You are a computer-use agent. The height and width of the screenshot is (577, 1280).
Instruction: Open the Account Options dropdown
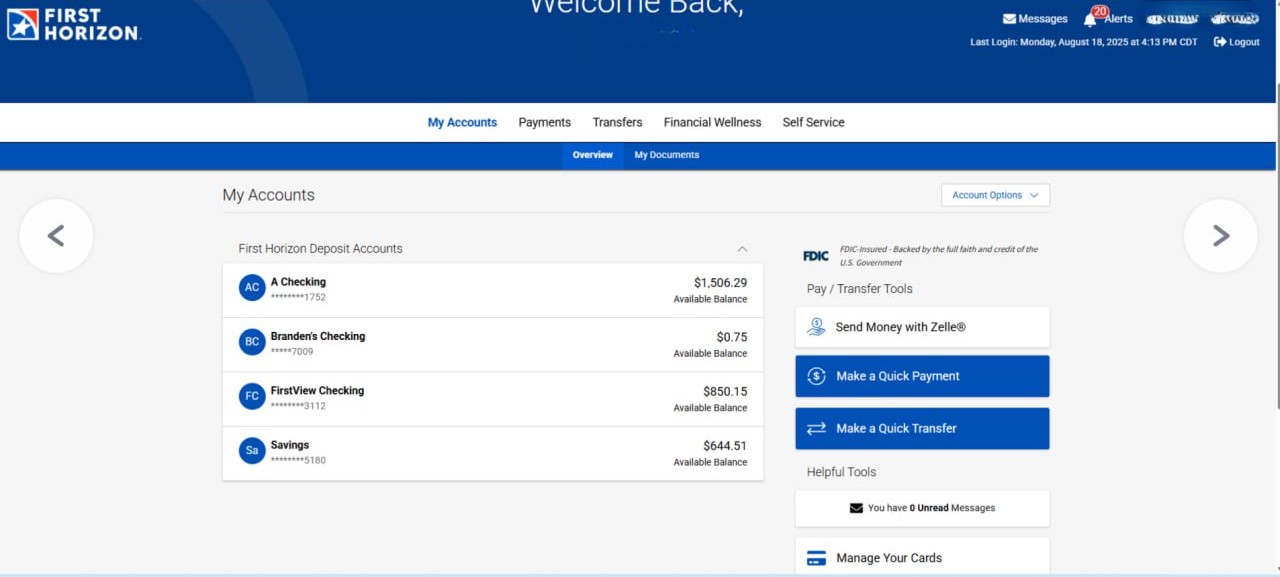[x=995, y=195]
